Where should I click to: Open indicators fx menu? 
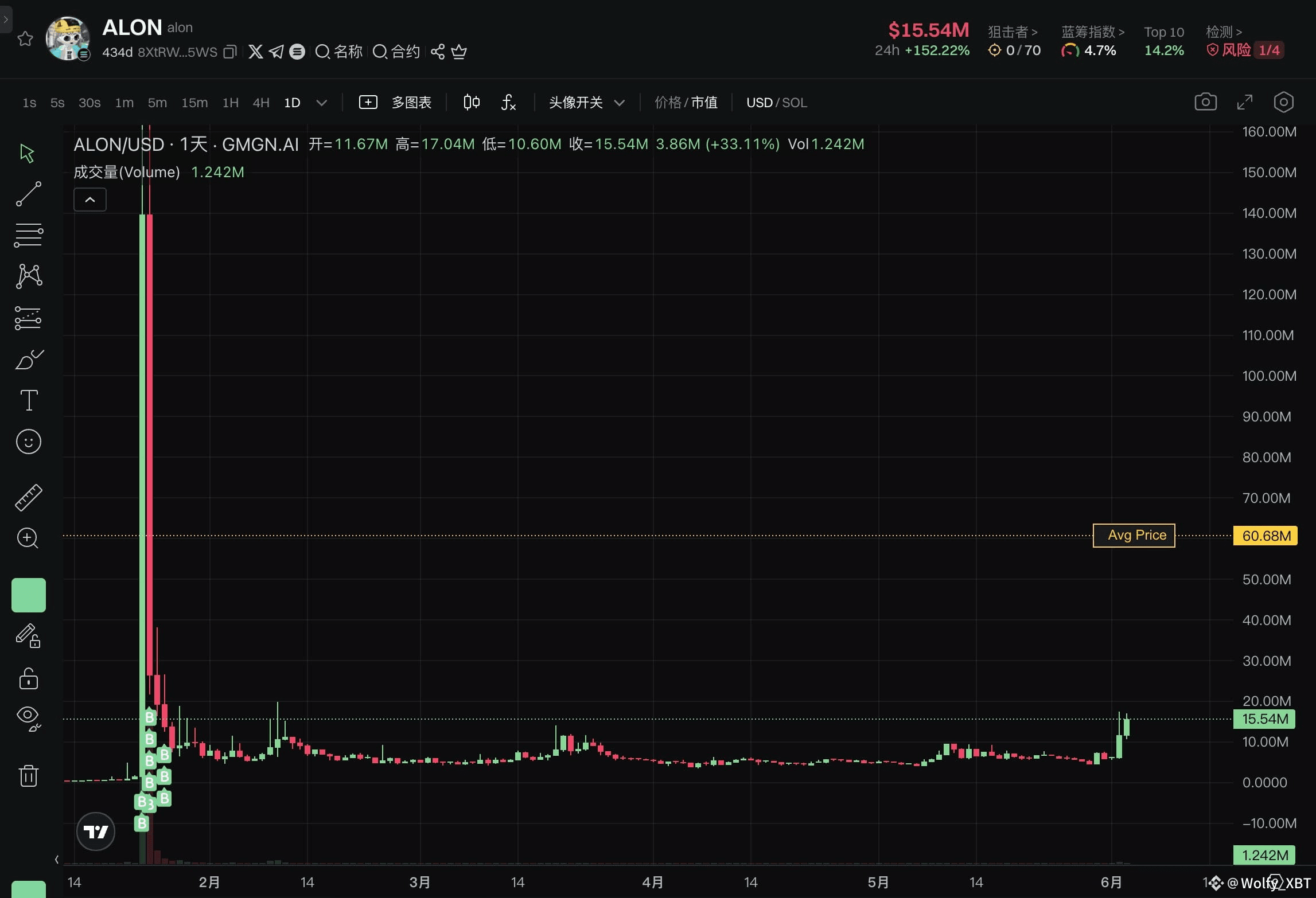tap(508, 102)
